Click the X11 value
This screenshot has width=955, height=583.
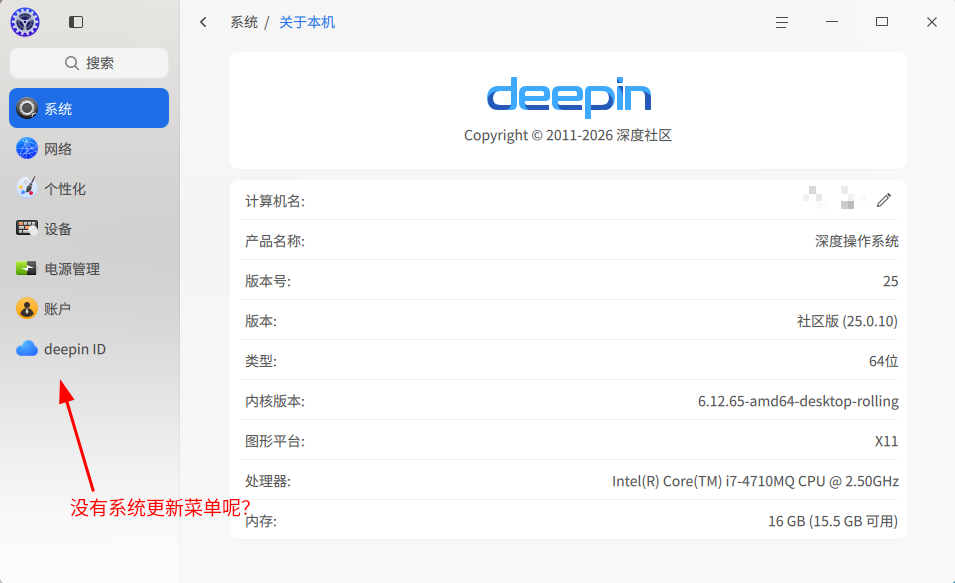click(886, 442)
